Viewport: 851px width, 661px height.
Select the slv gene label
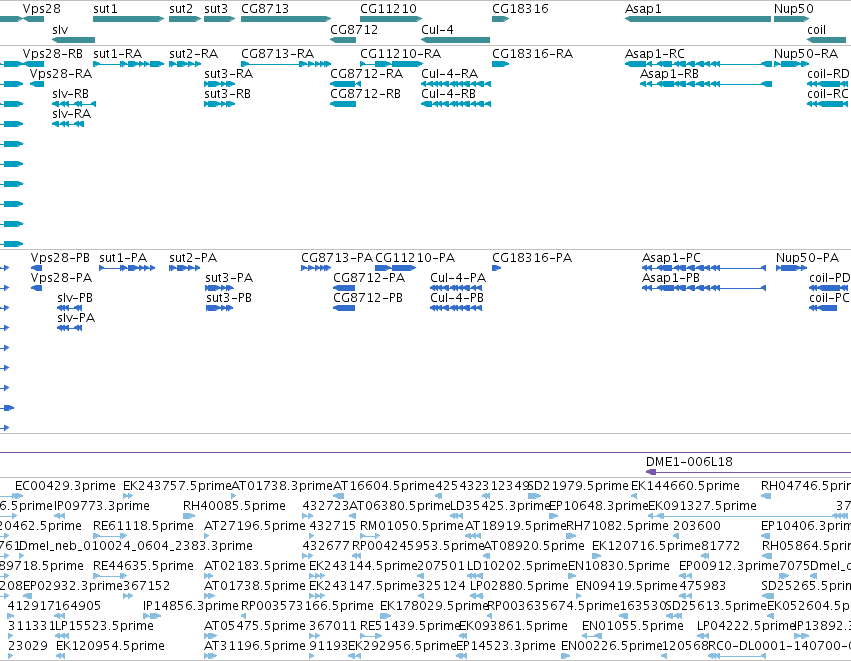coord(60,30)
